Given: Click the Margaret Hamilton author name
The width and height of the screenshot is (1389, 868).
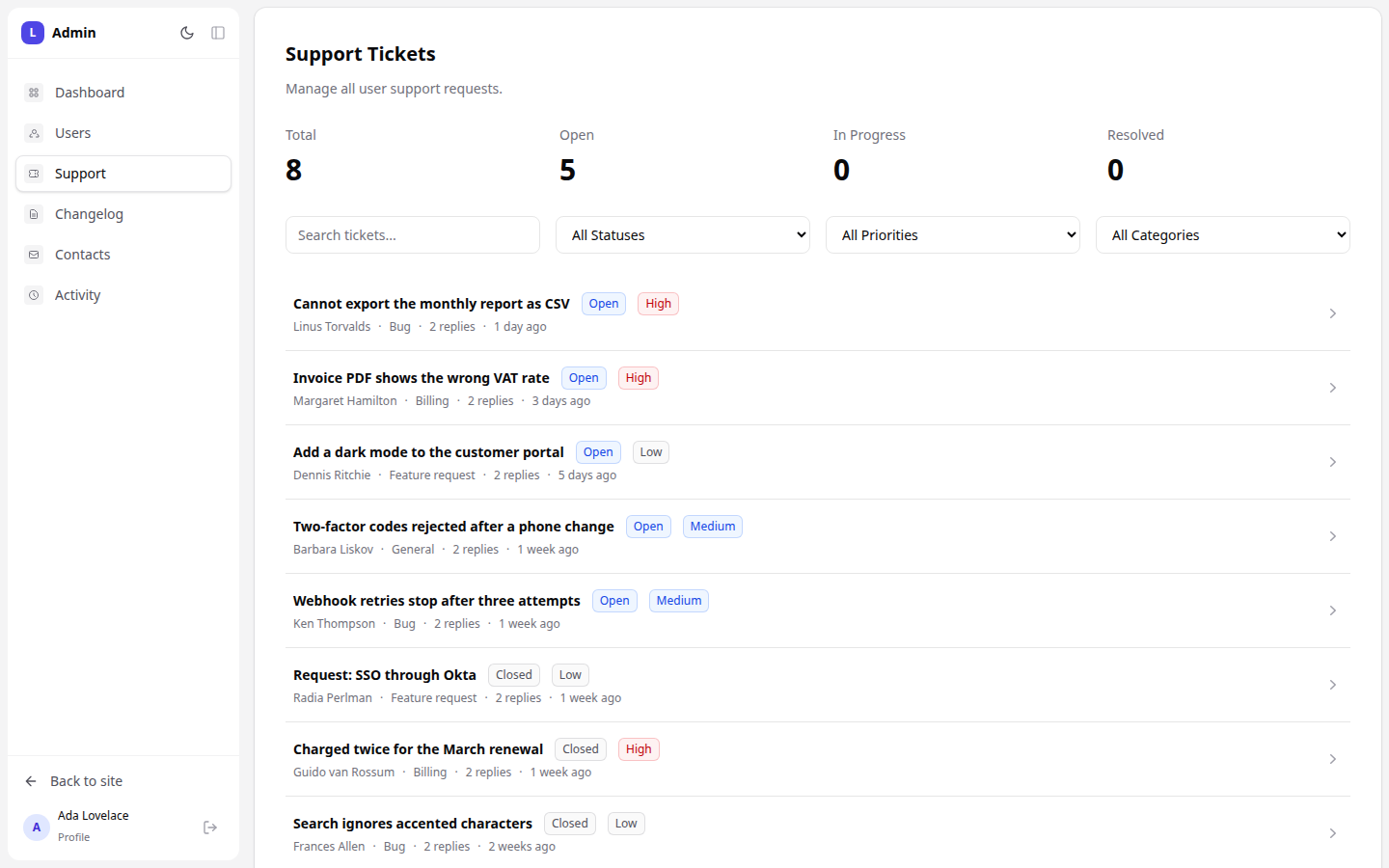Looking at the screenshot, I should (345, 401).
